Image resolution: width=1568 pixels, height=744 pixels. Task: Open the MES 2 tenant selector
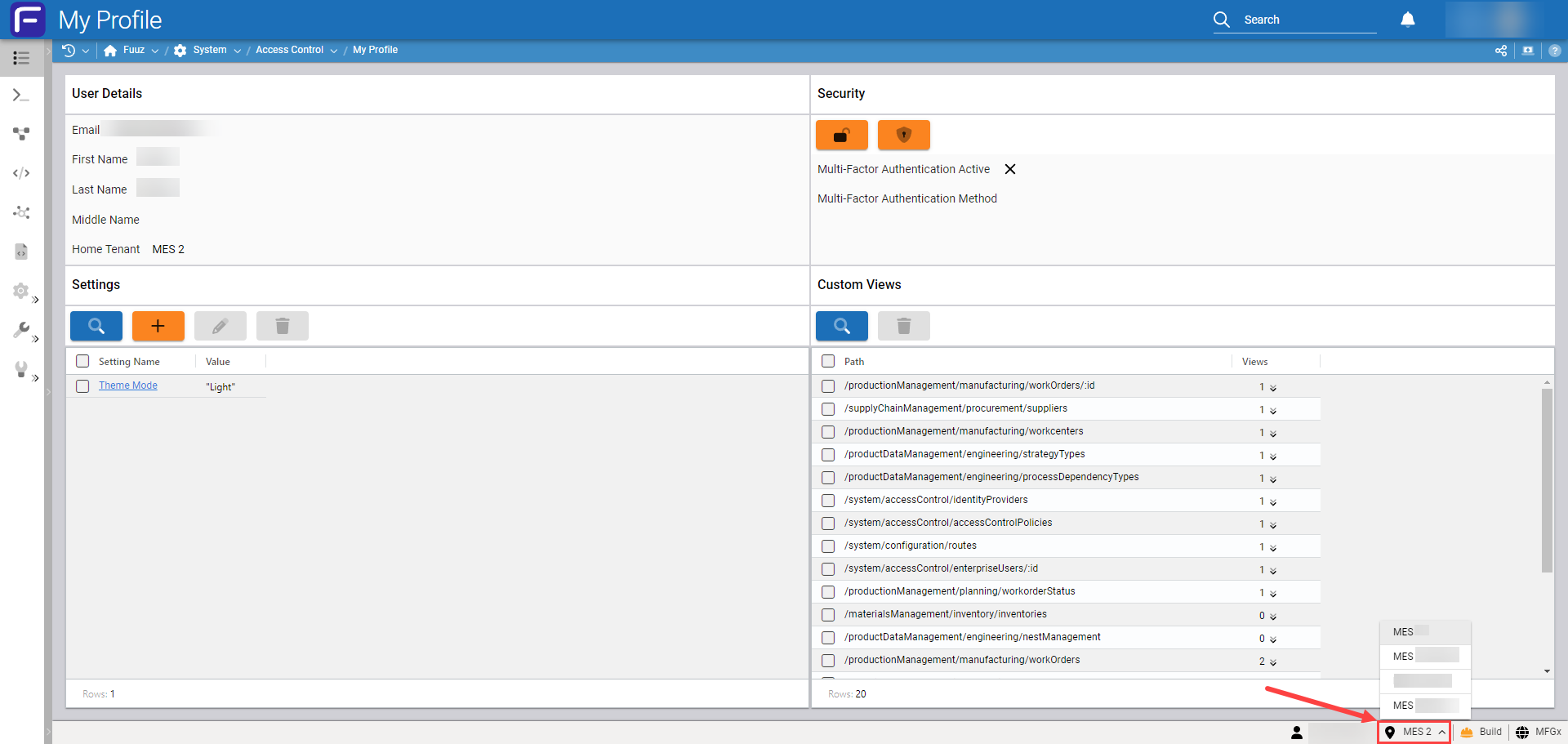pyautogui.click(x=1415, y=732)
